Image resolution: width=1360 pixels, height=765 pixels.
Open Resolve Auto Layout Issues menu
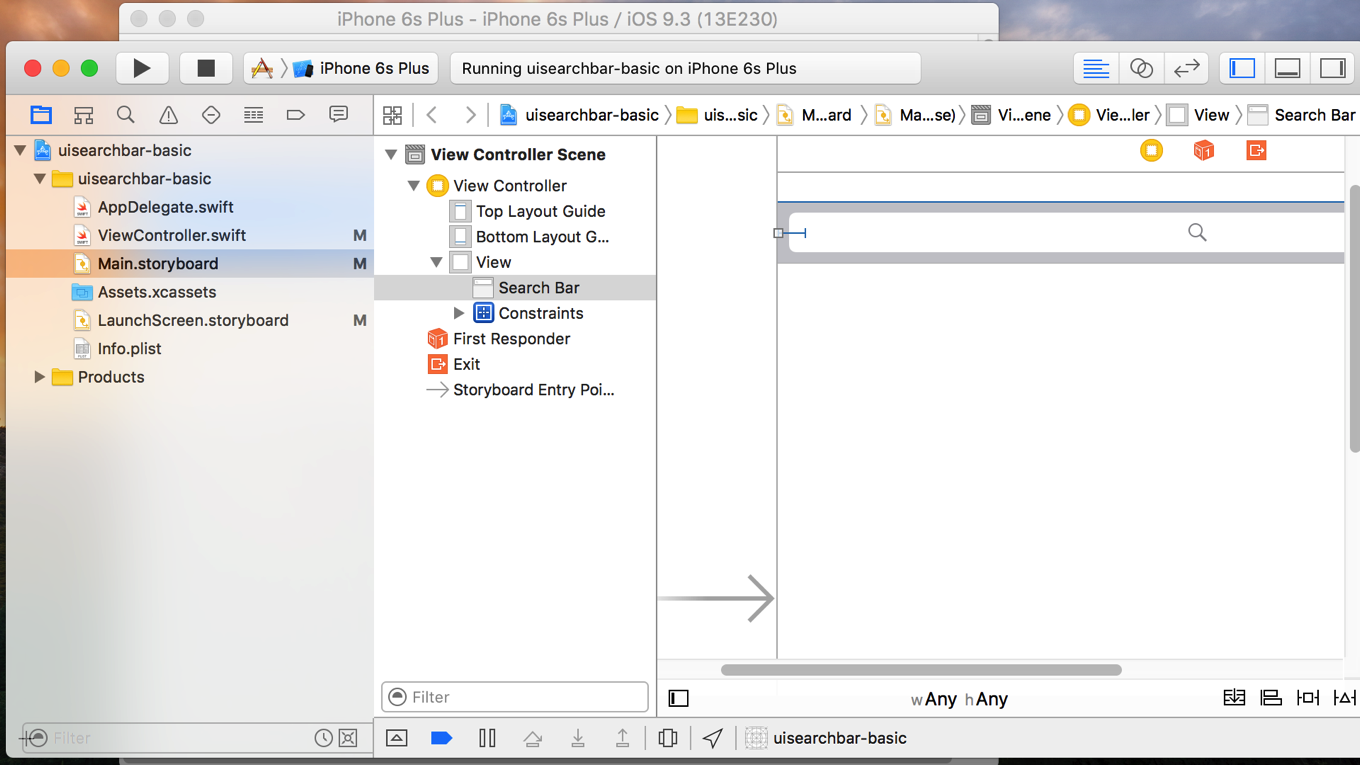[1345, 698]
